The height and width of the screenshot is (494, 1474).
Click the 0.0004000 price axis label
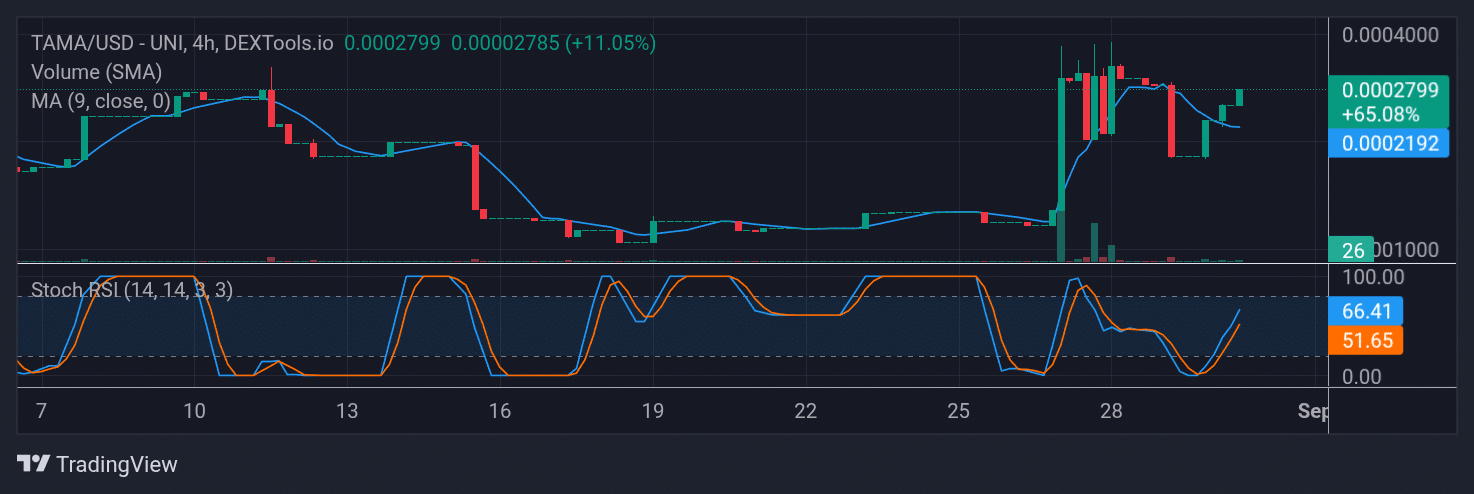click(1390, 35)
